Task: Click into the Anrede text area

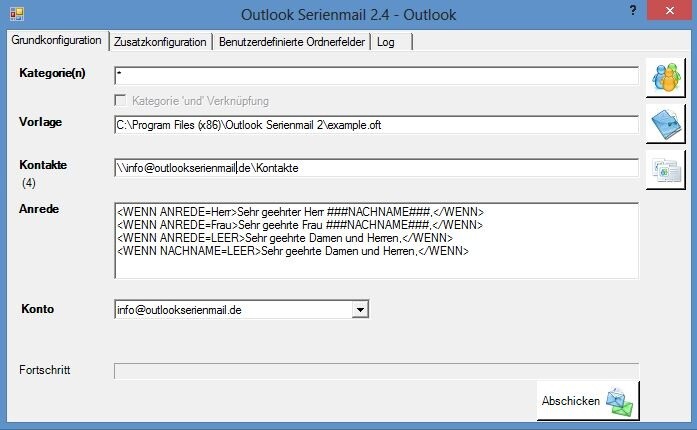Action: click(377, 241)
